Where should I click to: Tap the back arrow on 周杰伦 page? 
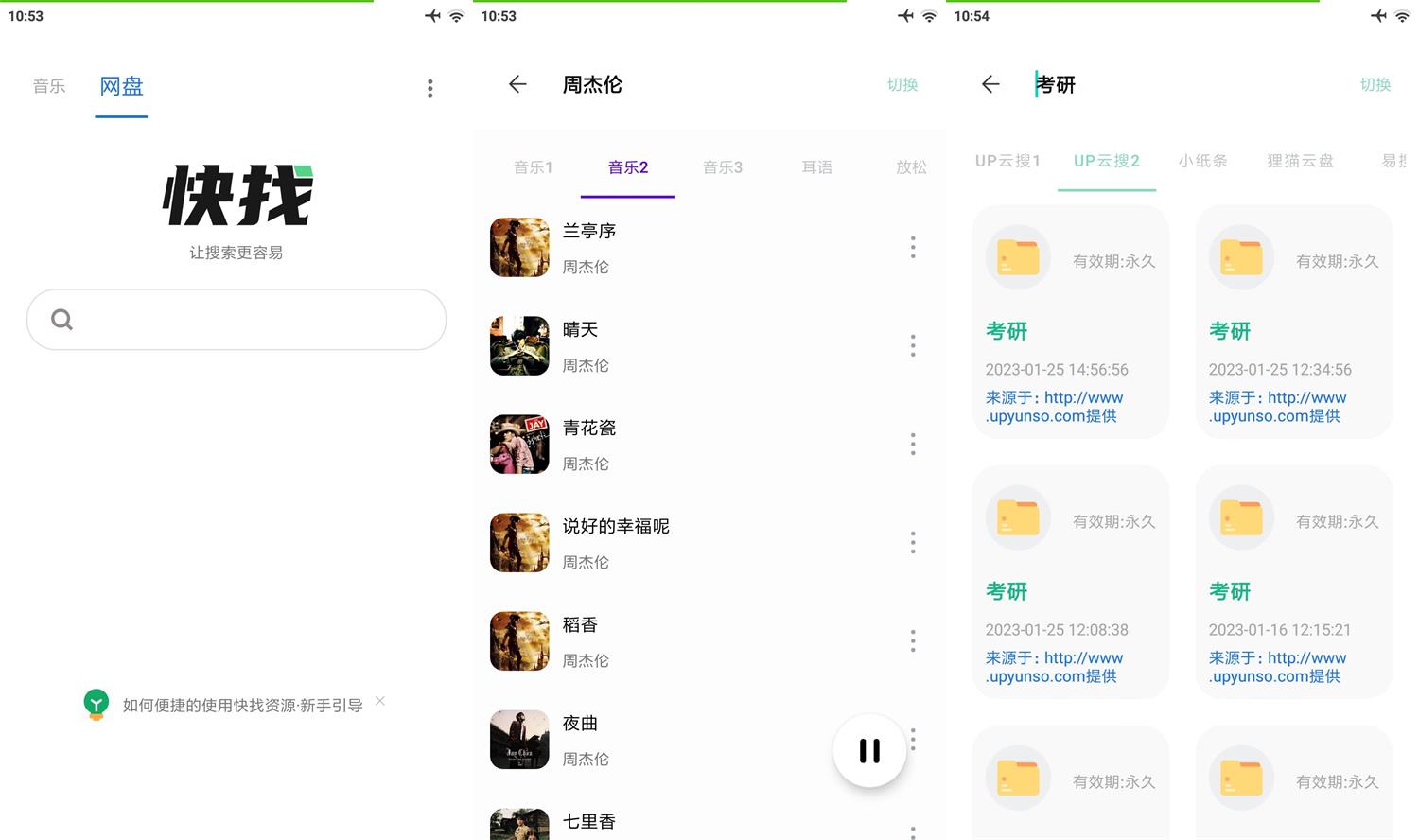517,84
